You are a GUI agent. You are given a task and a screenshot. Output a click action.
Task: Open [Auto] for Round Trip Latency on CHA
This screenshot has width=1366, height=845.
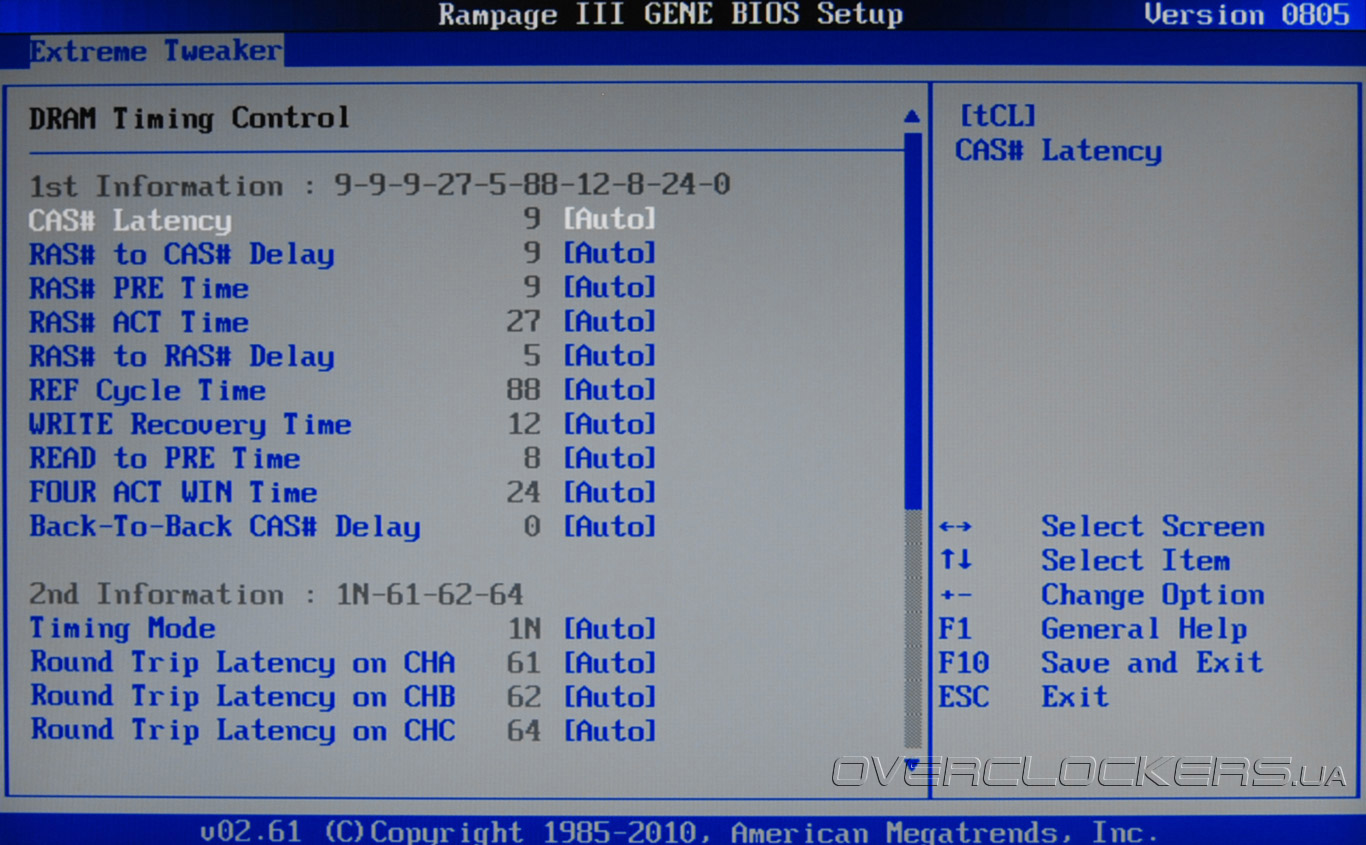tap(609, 662)
